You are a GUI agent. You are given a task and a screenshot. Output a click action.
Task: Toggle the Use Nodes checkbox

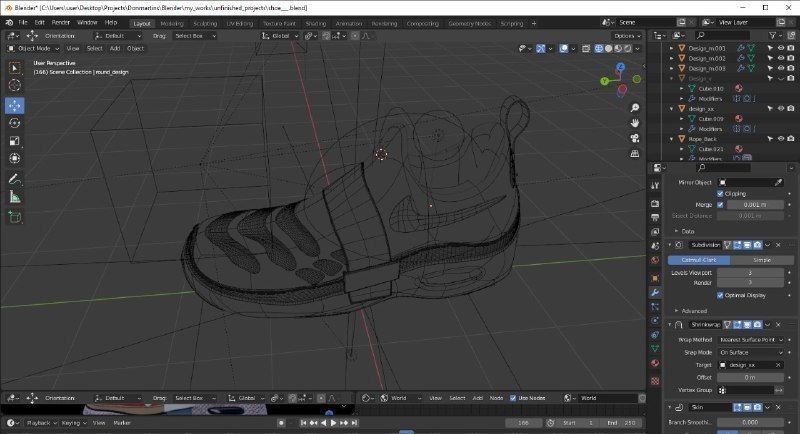[x=513, y=398]
